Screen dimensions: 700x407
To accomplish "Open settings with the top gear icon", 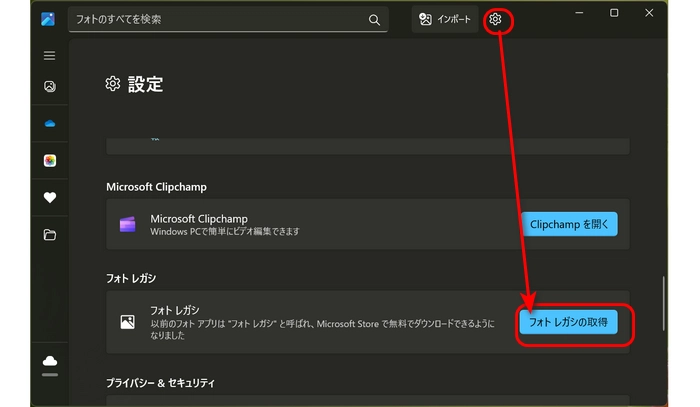I will point(495,19).
